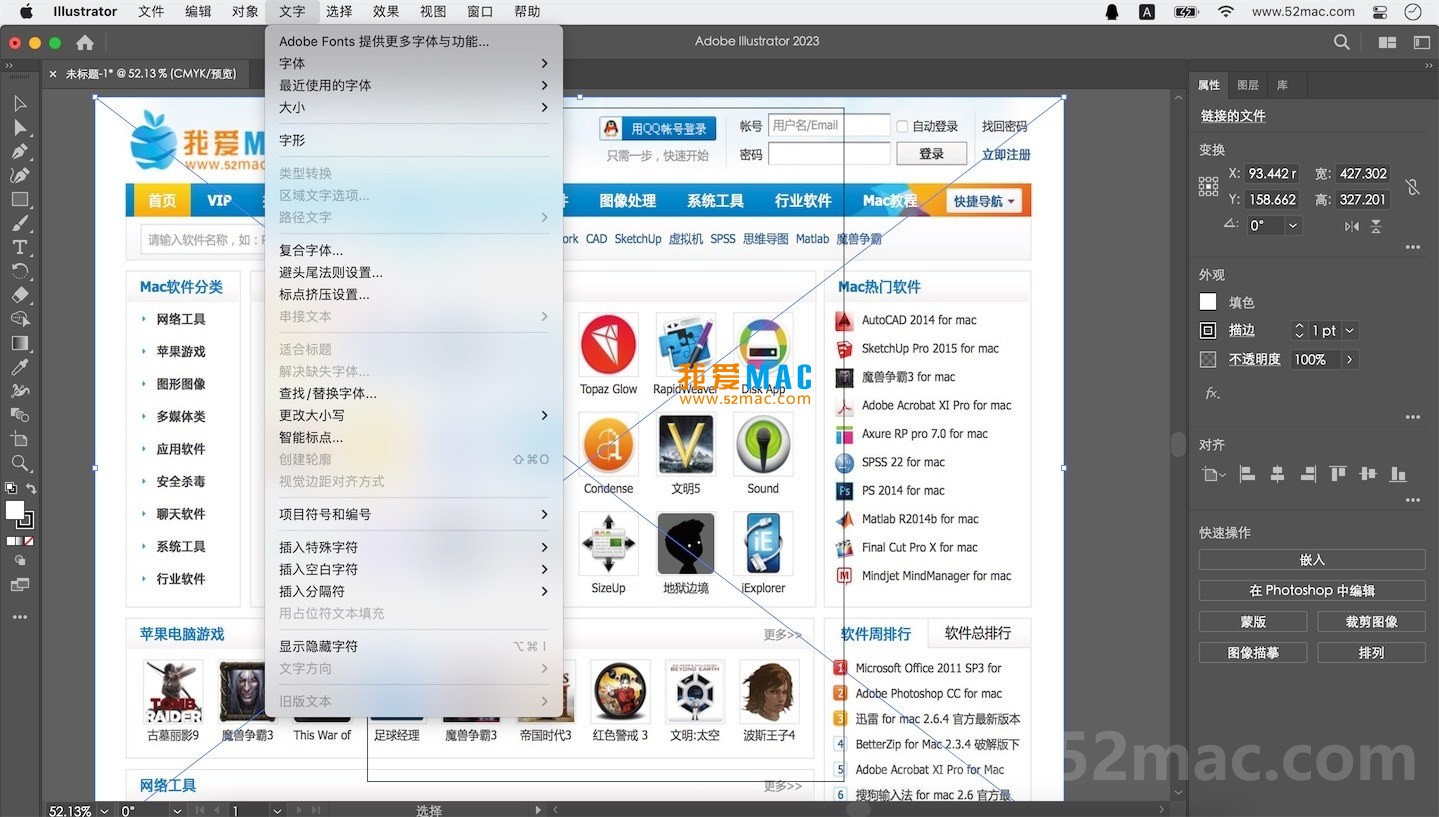Select the Paintbrush tool
1439x817 pixels.
[20, 224]
